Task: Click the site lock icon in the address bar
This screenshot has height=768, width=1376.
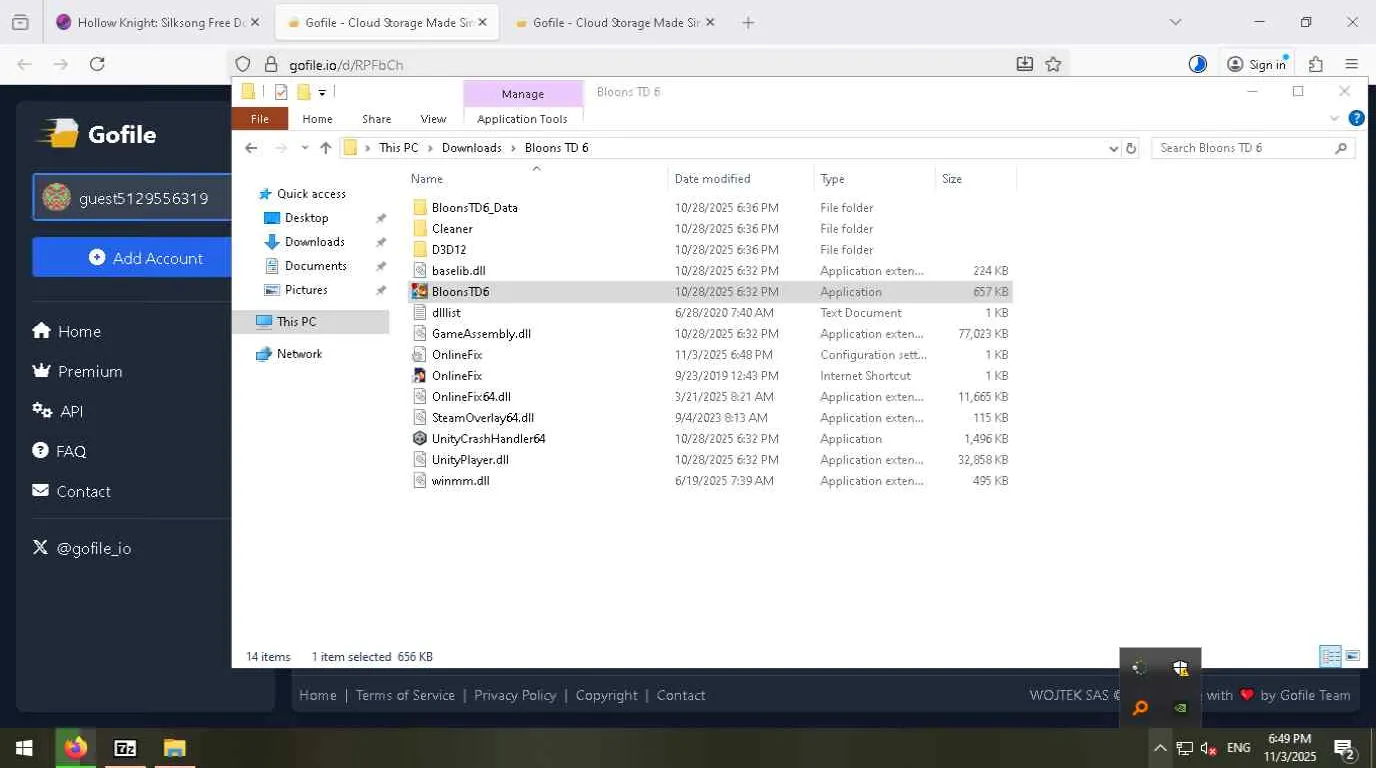Action: click(x=270, y=64)
